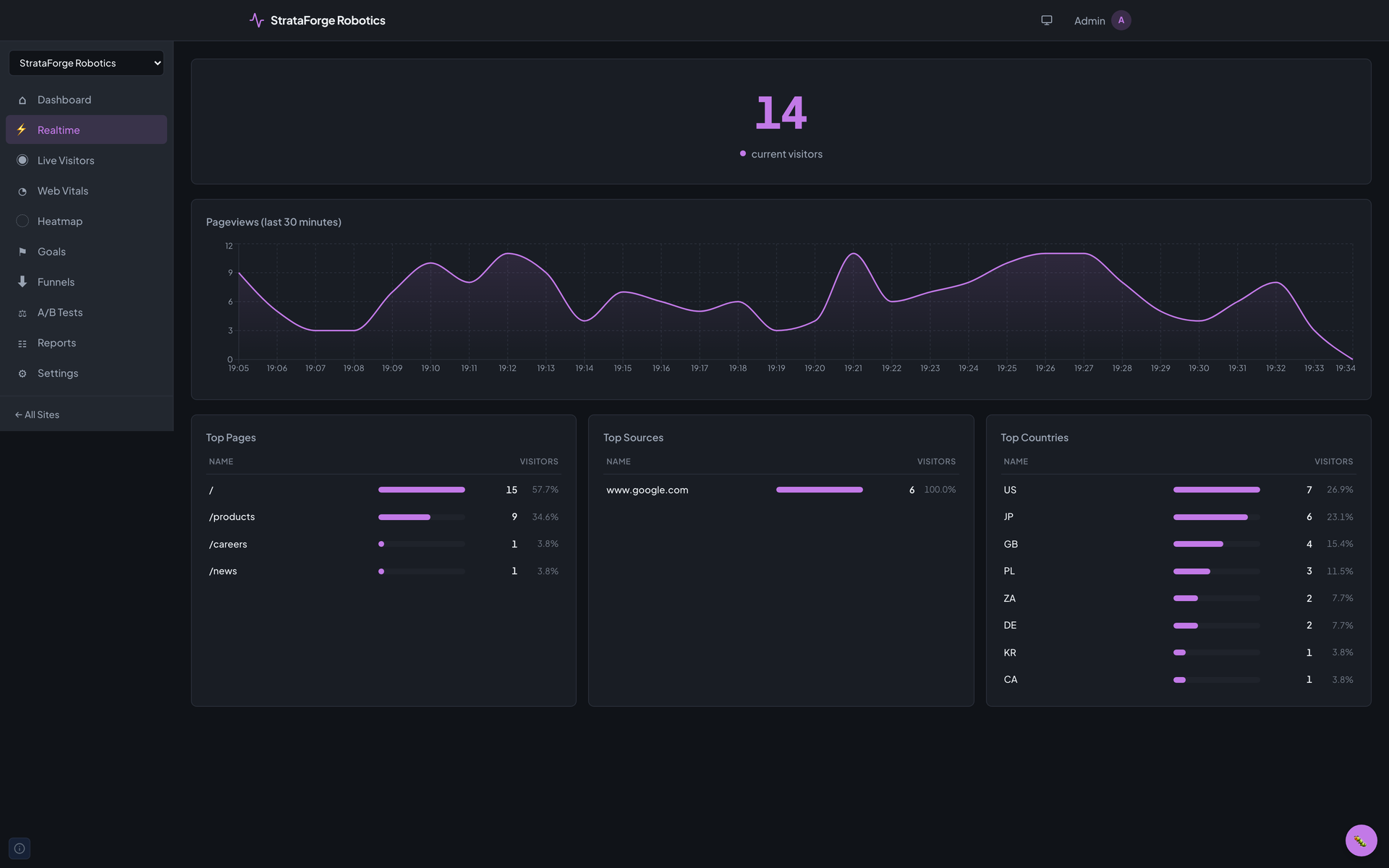This screenshot has height=868, width=1389.
Task: Open the purple floating widget button
Action: tap(1361, 841)
